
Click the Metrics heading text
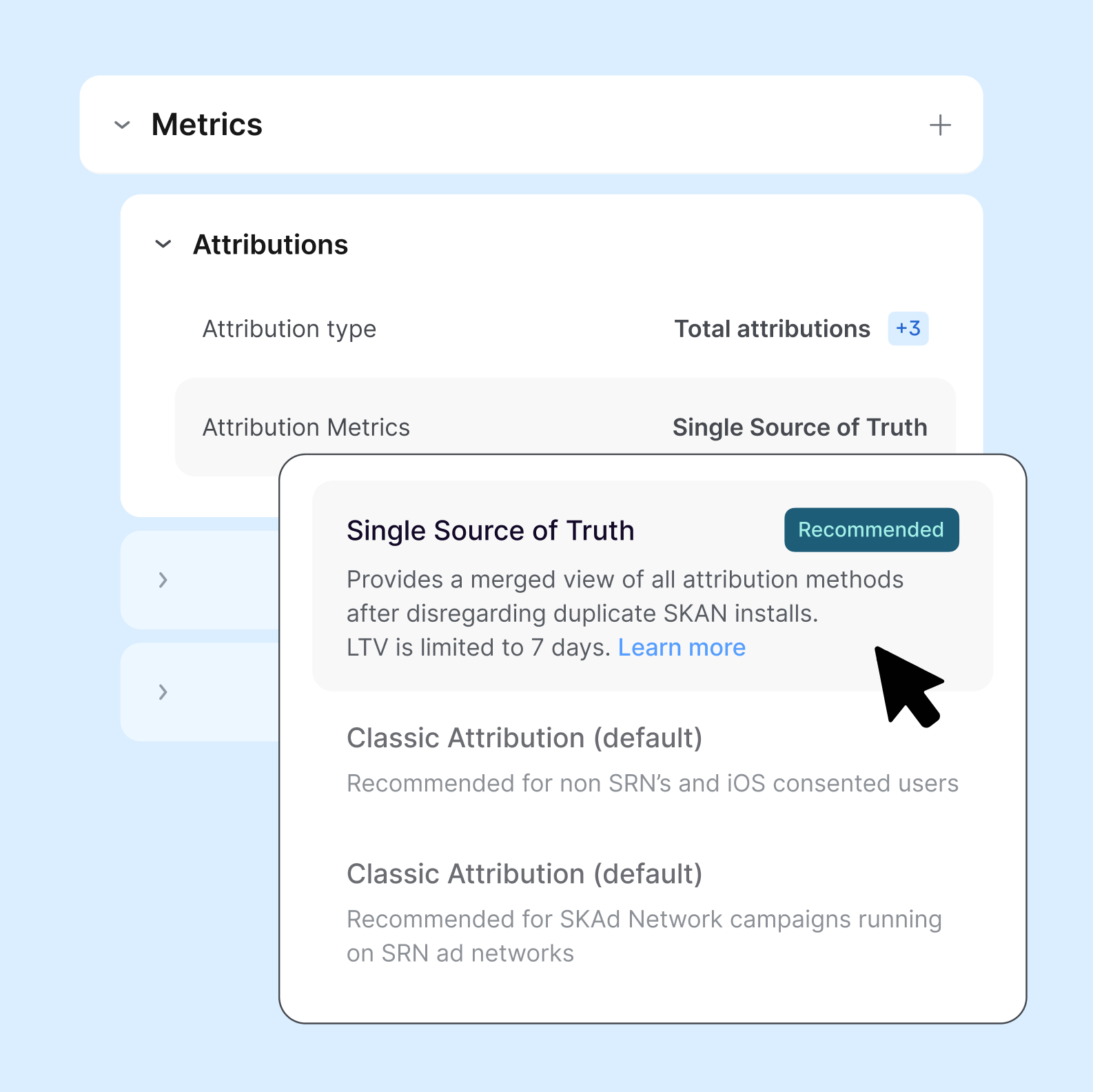coord(207,125)
